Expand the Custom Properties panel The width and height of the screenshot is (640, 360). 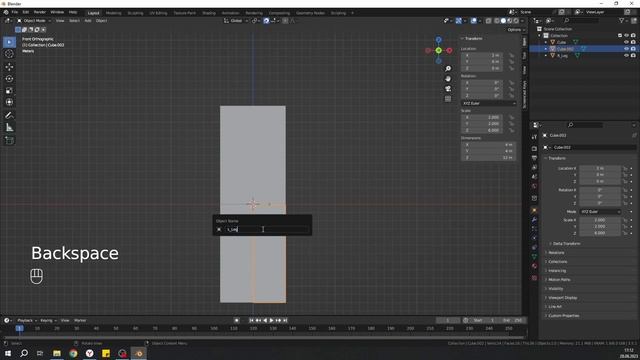563,316
